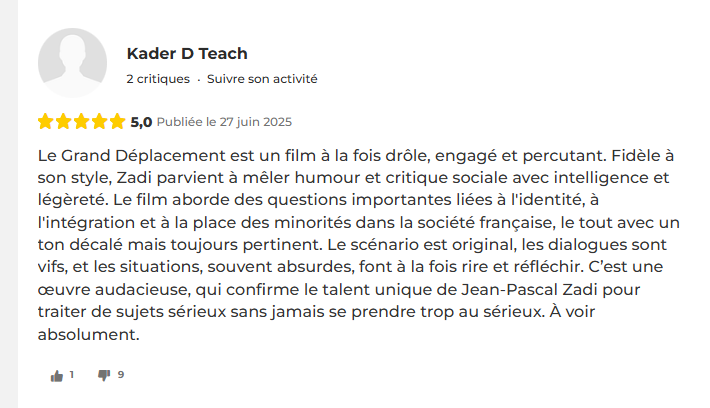Screen dimensions: 710x408
Task: Click the dislike count number 9
Action: pyautogui.click(x=121, y=374)
